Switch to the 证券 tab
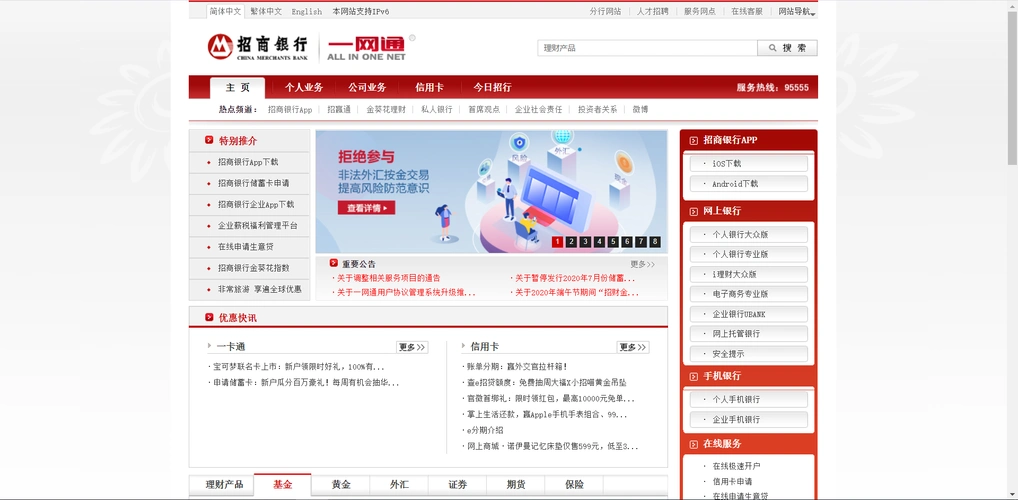 tap(458, 484)
